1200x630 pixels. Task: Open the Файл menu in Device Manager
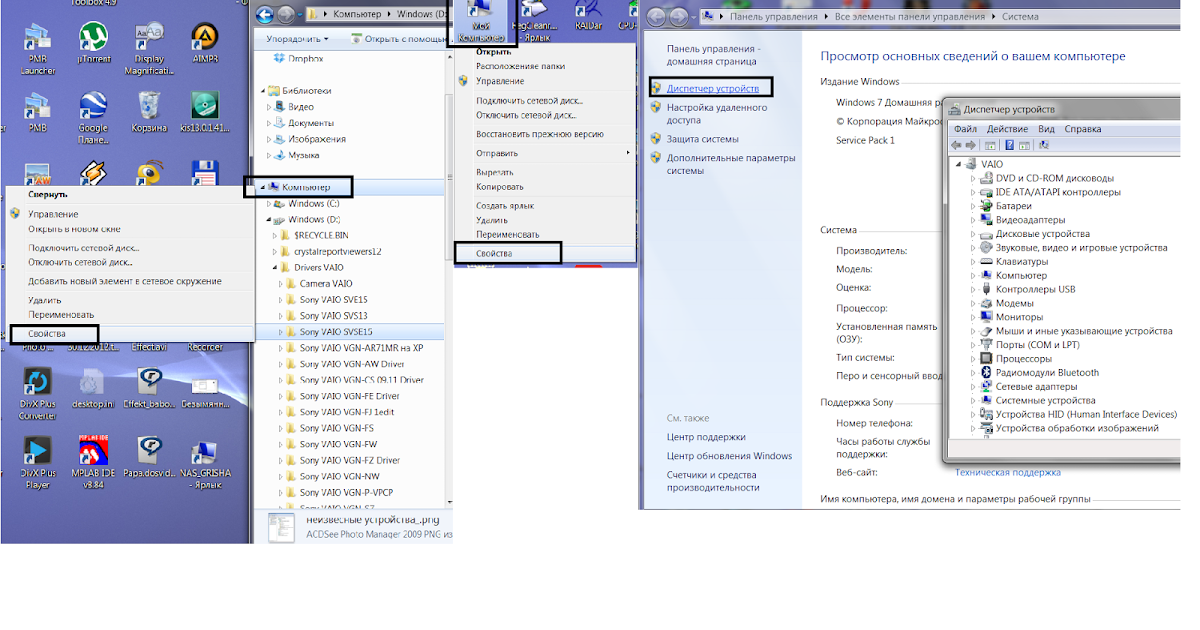(965, 129)
